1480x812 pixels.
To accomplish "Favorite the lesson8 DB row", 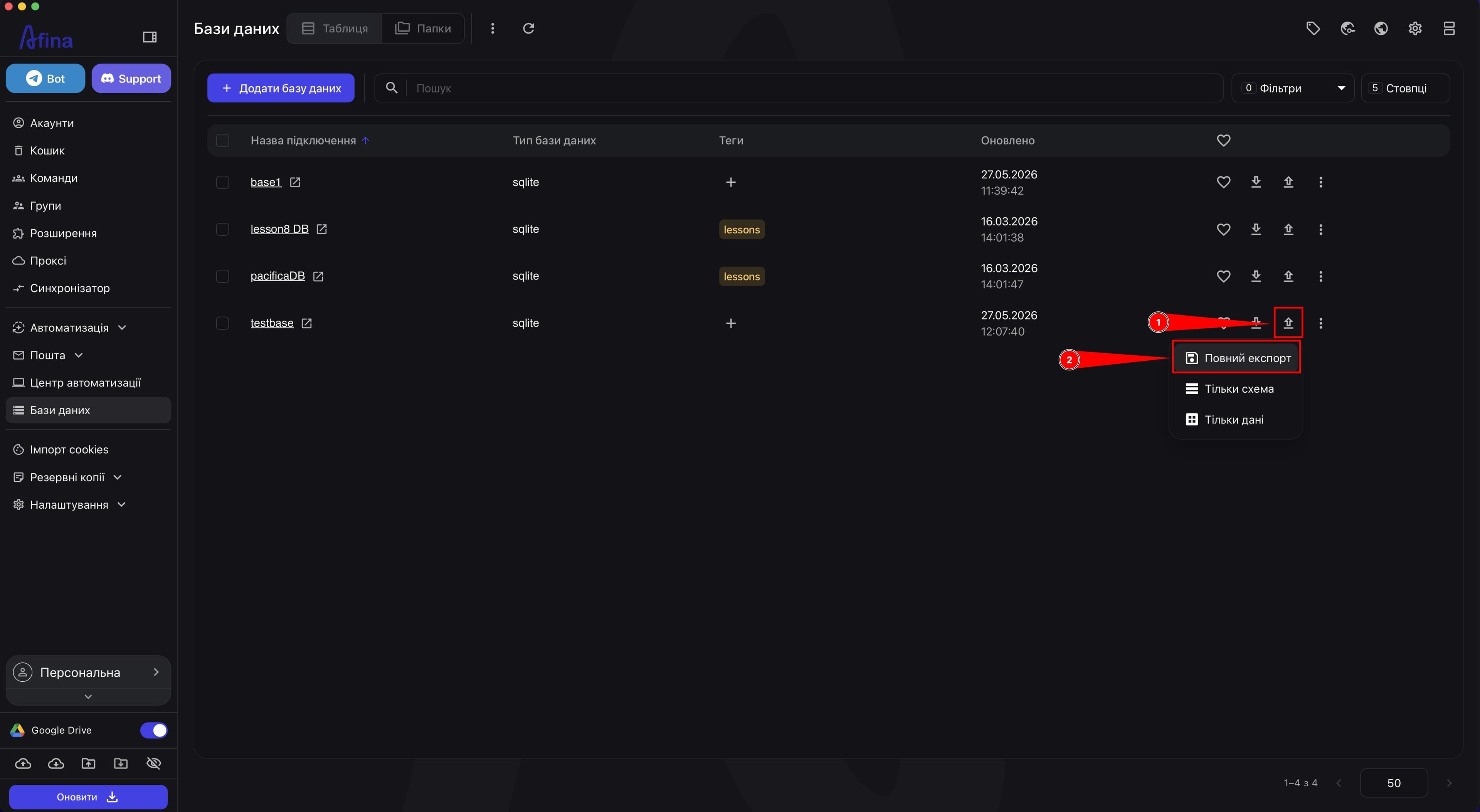I will [x=1224, y=229].
